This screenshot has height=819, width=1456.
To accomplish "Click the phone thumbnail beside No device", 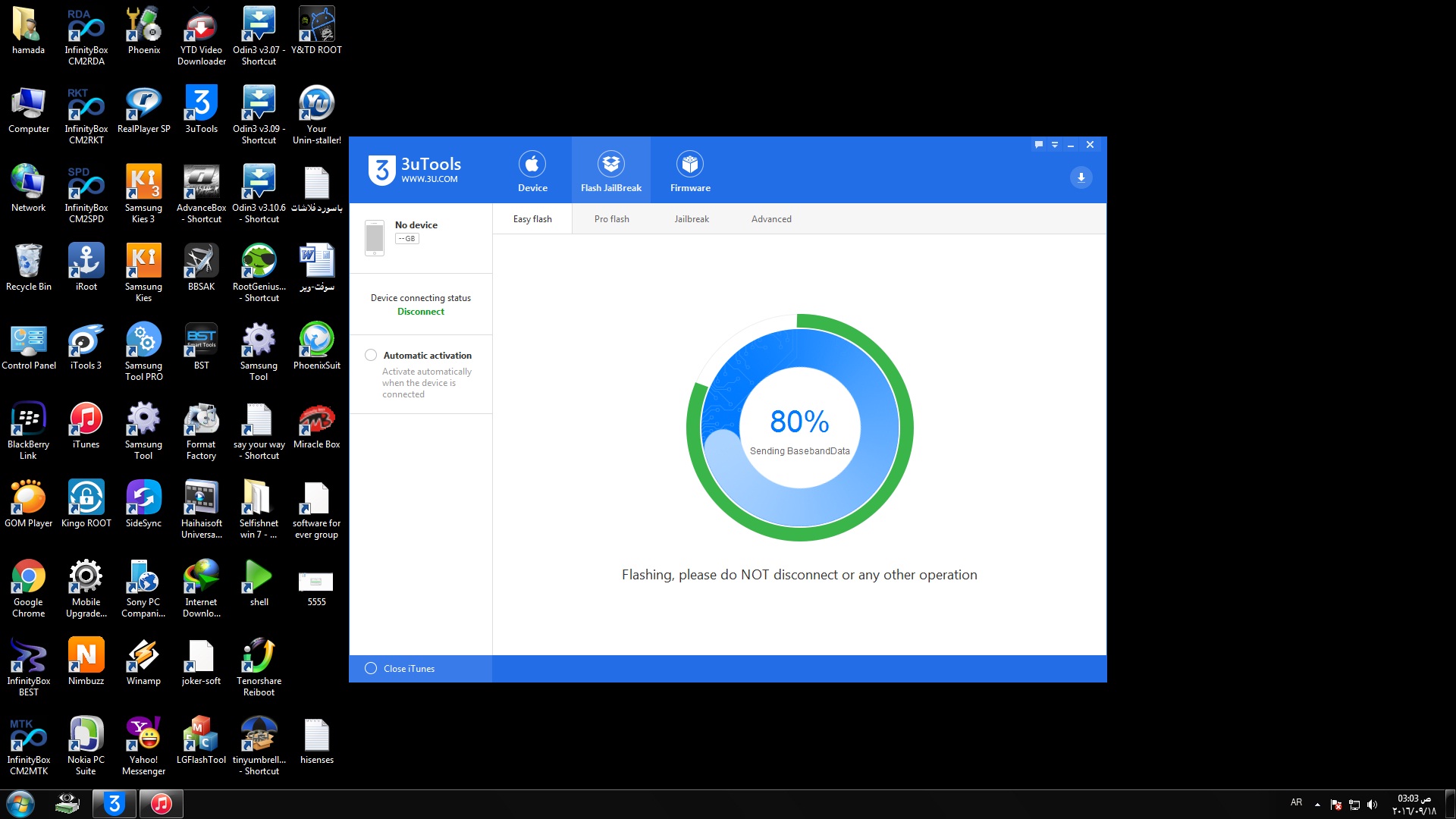I will 375,237.
